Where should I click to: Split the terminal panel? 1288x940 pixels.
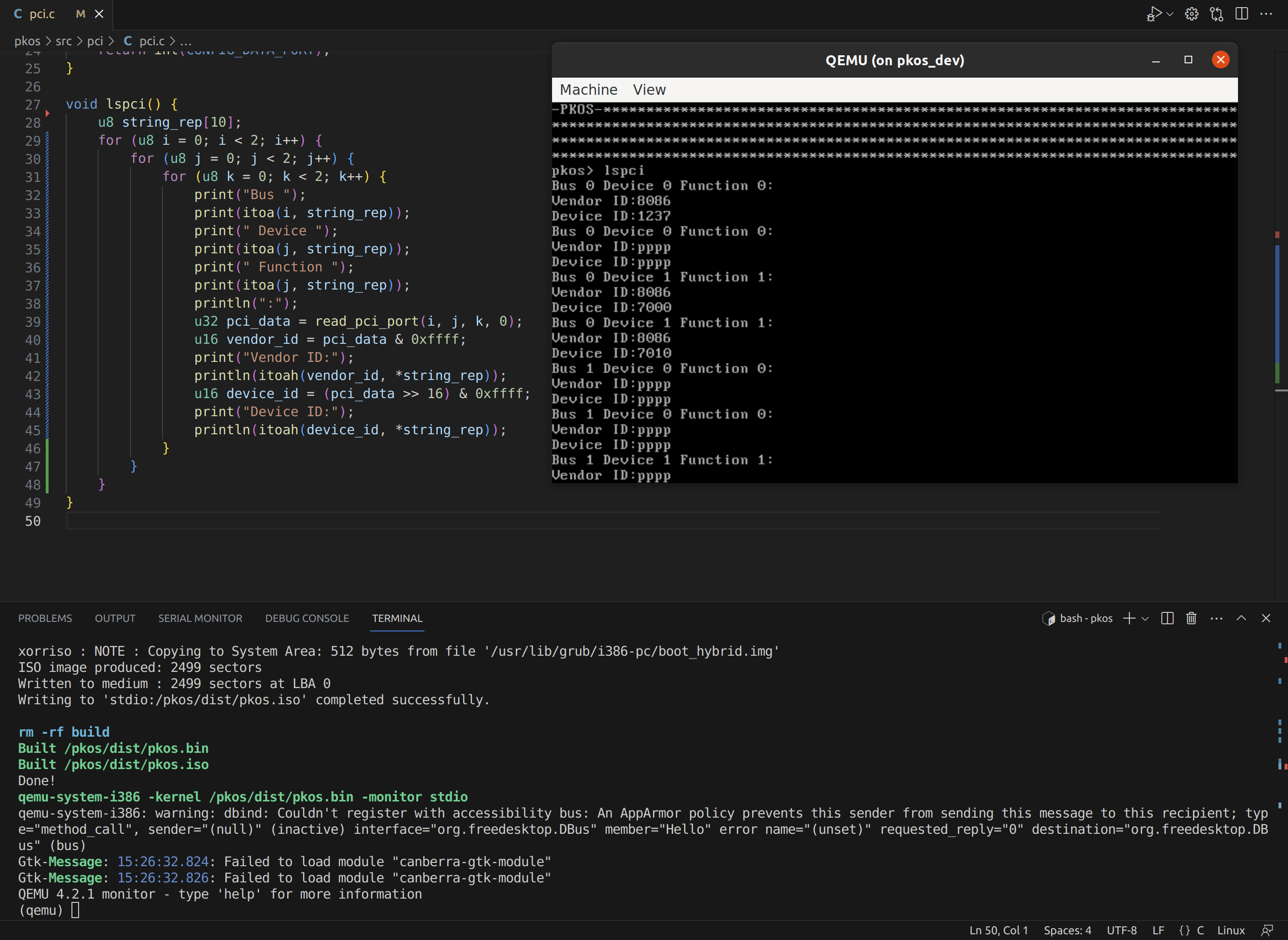1167,618
